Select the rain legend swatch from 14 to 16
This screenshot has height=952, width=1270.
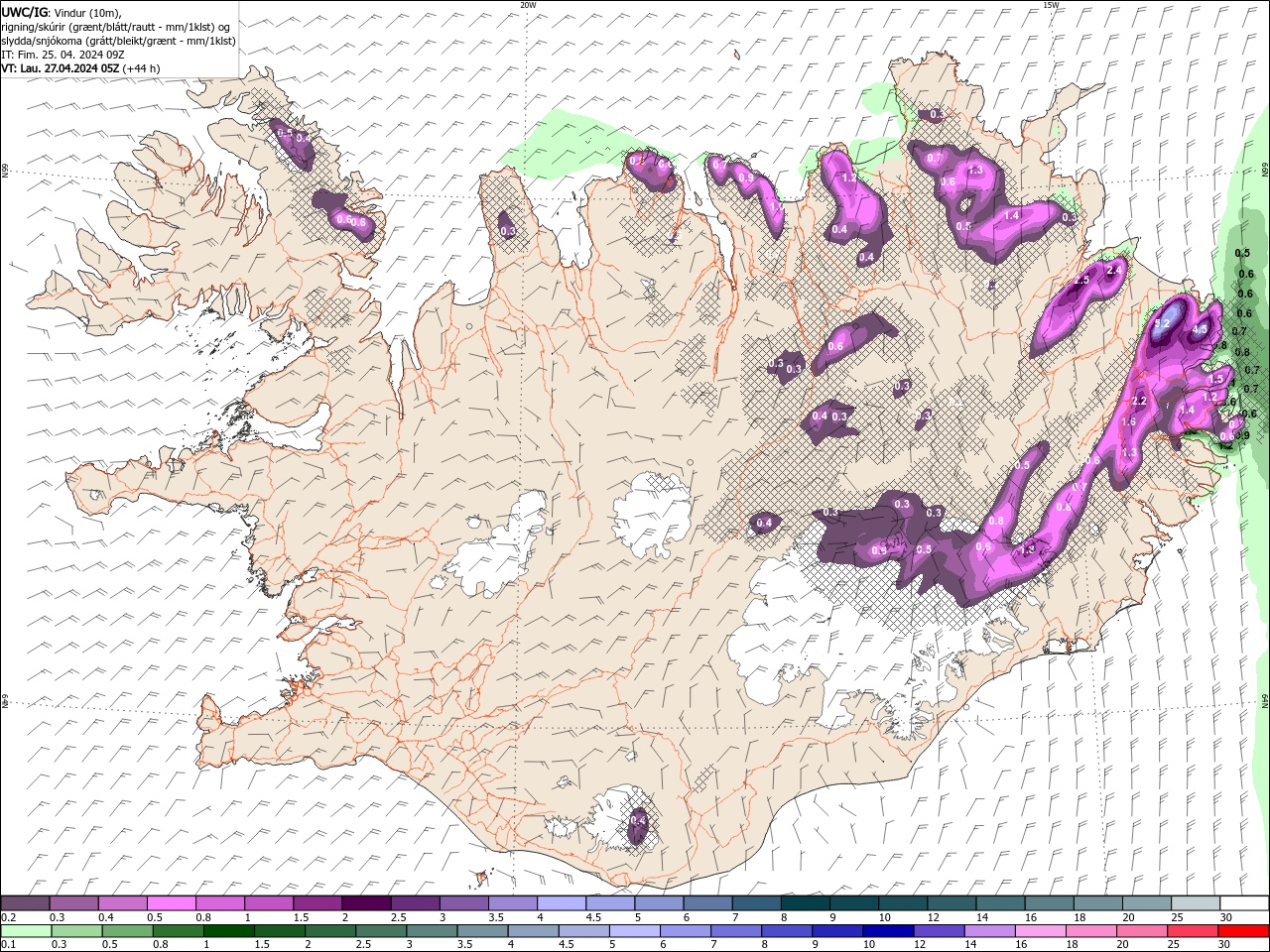pyautogui.click(x=988, y=931)
